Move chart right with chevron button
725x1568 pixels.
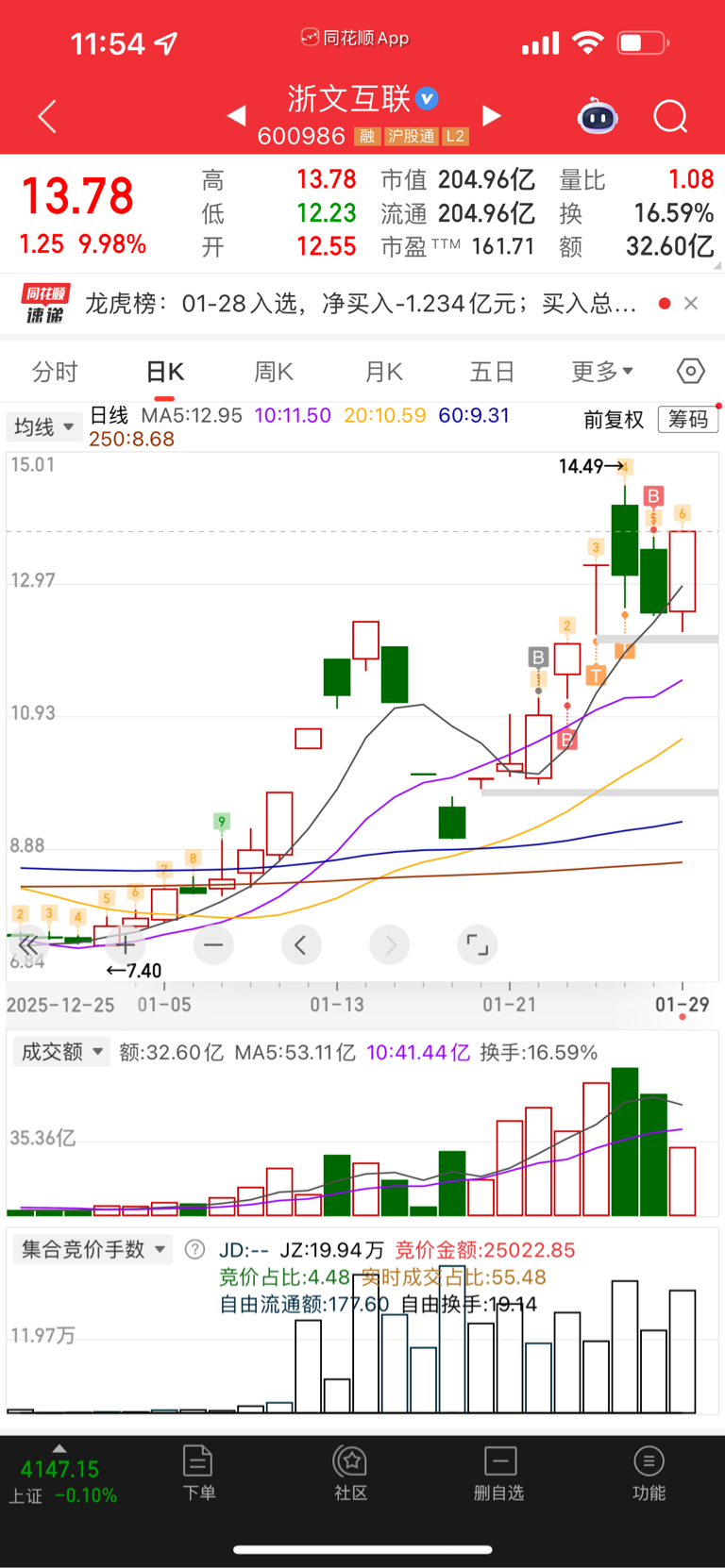point(390,944)
